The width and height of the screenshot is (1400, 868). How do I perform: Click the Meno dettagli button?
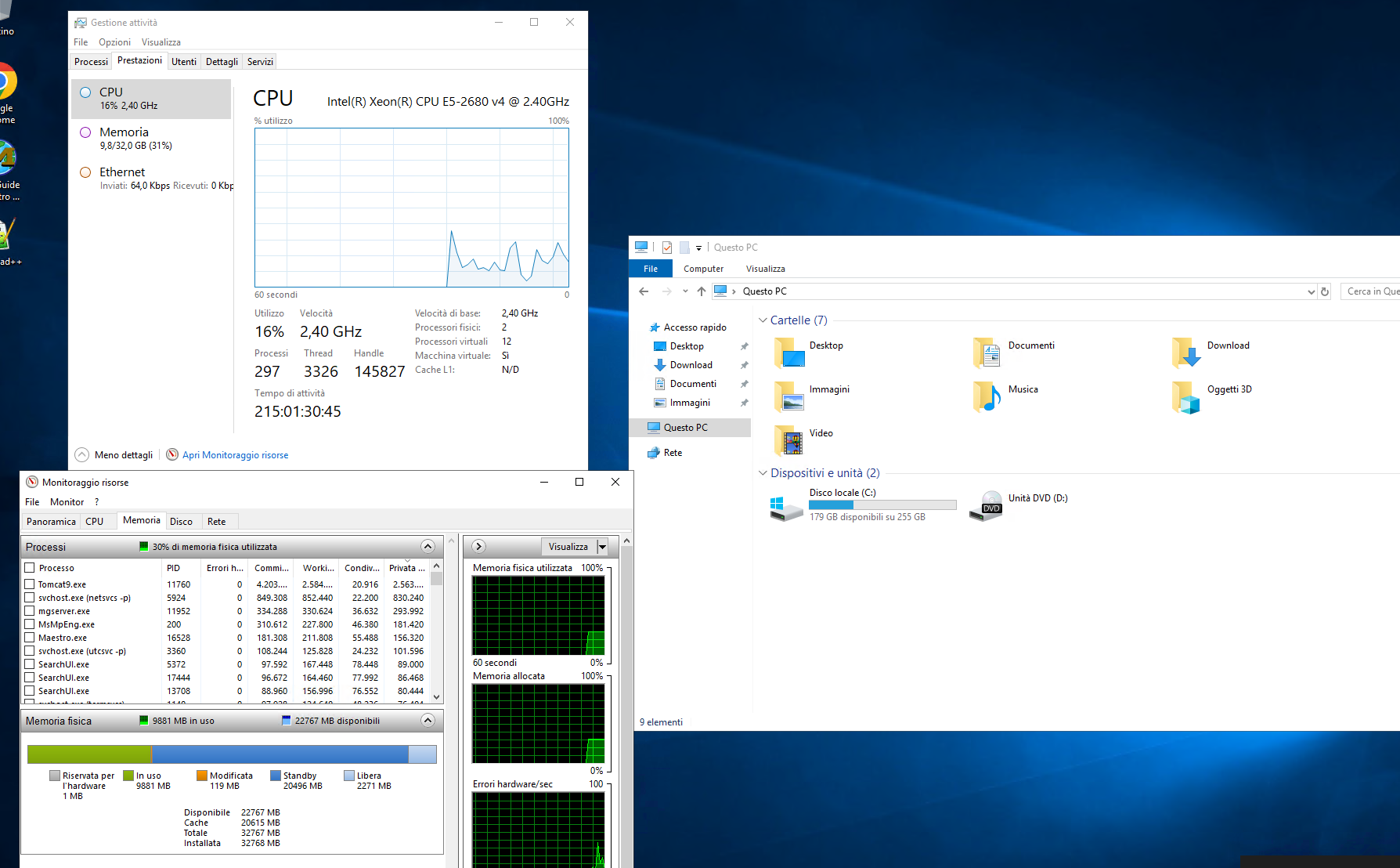114,455
